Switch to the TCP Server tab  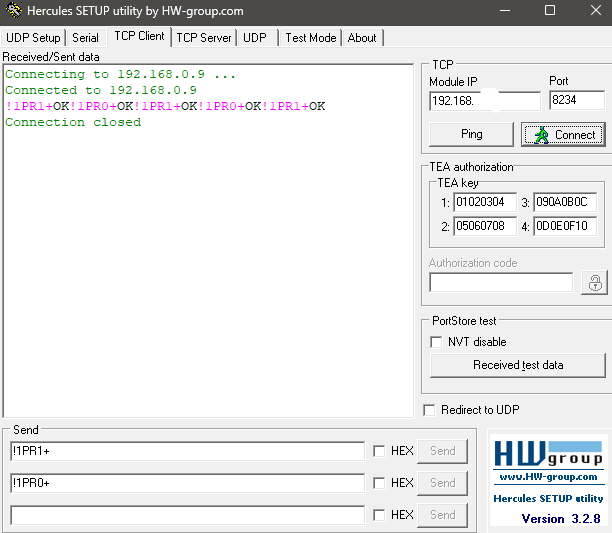point(204,38)
